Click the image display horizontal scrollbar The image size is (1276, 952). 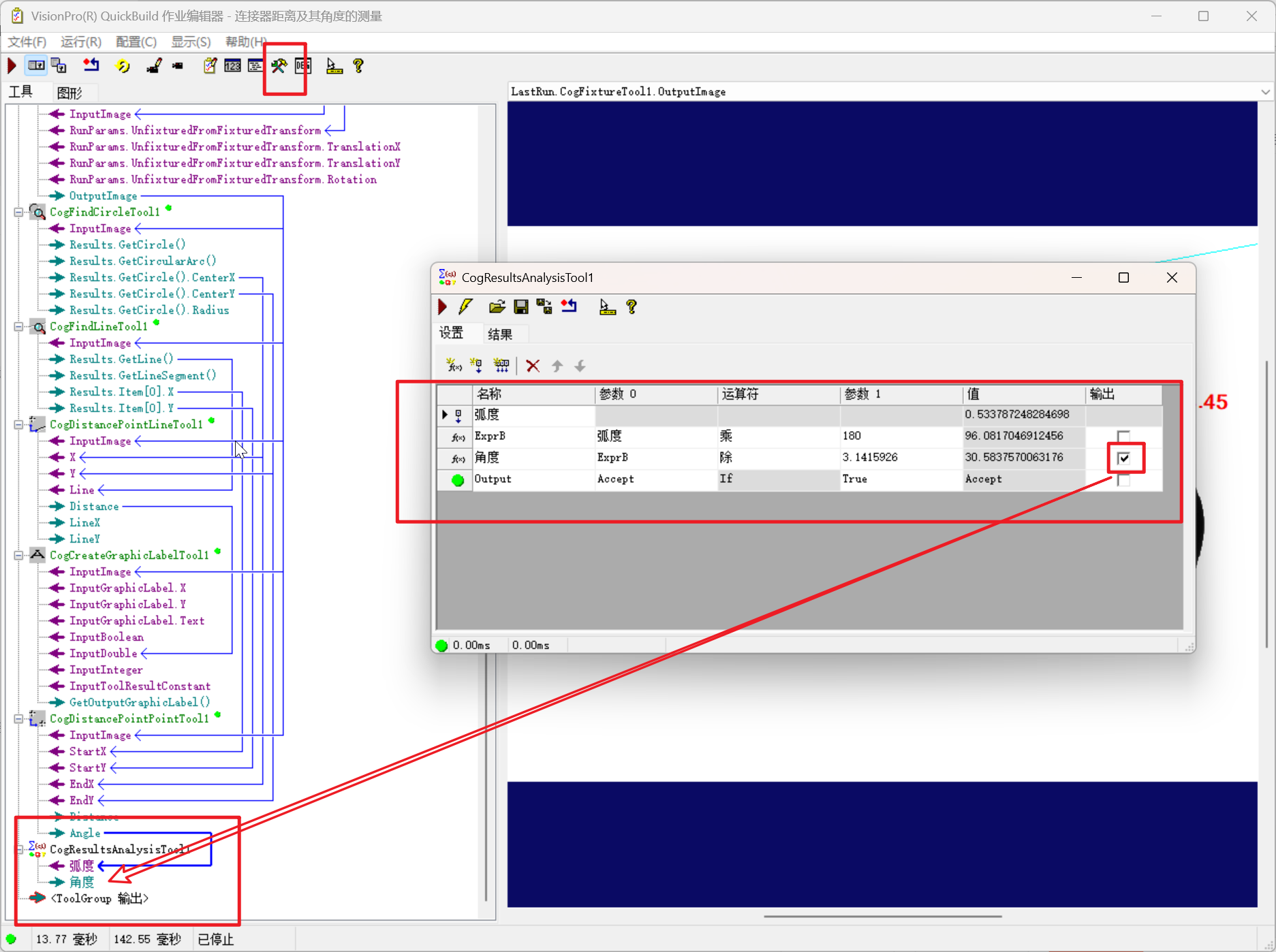(x=882, y=917)
